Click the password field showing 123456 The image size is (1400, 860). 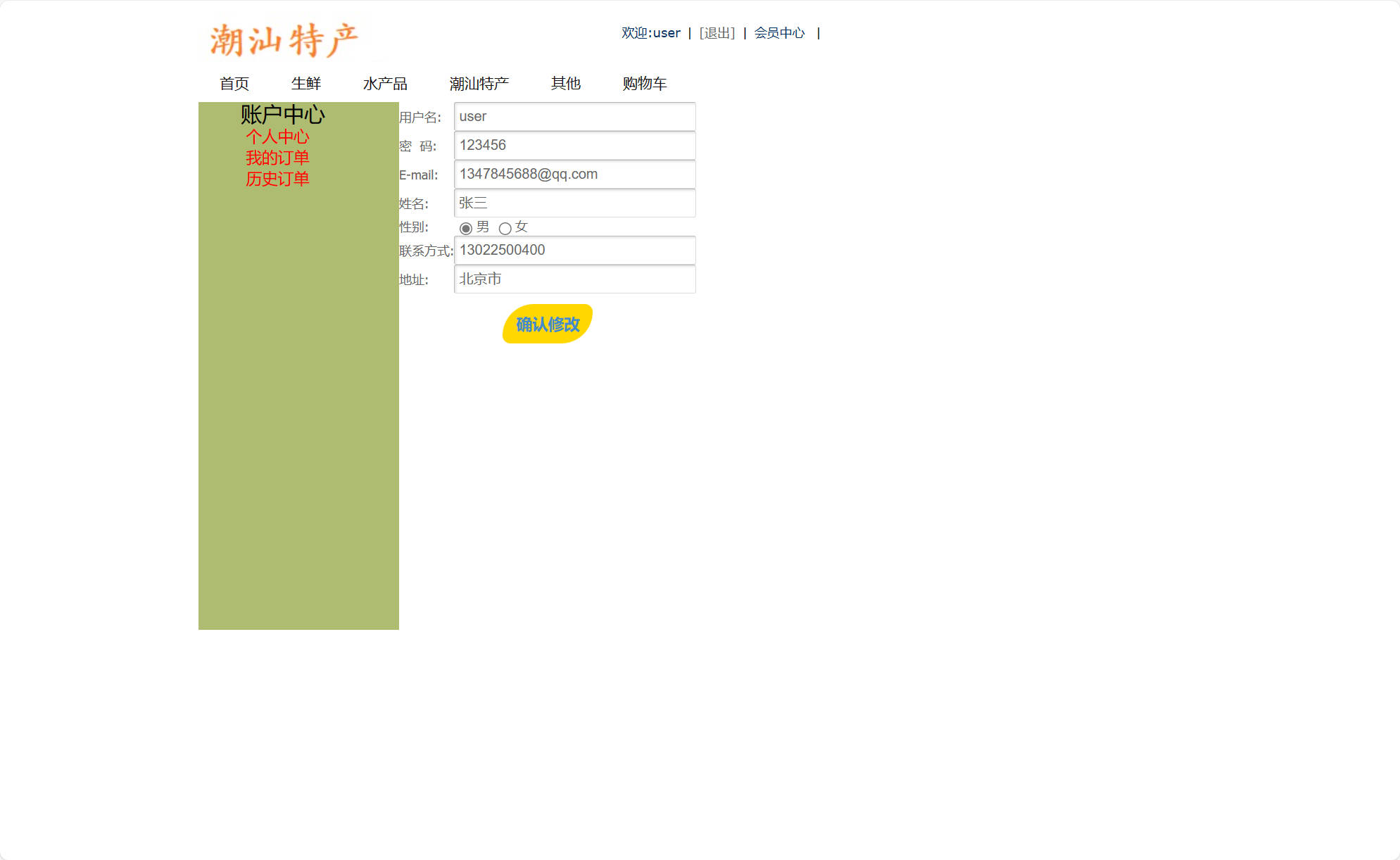coord(574,145)
